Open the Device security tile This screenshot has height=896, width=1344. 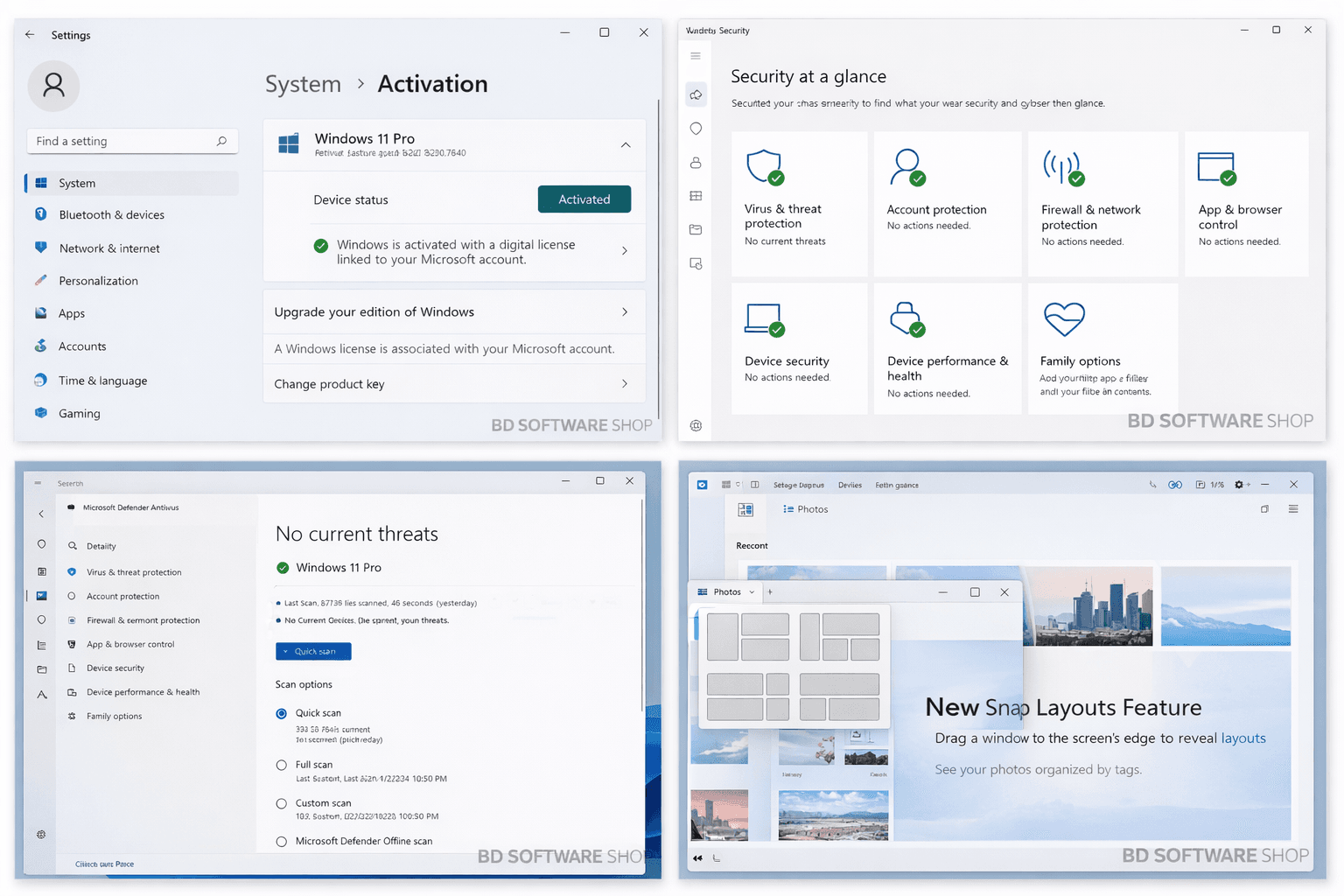799,348
